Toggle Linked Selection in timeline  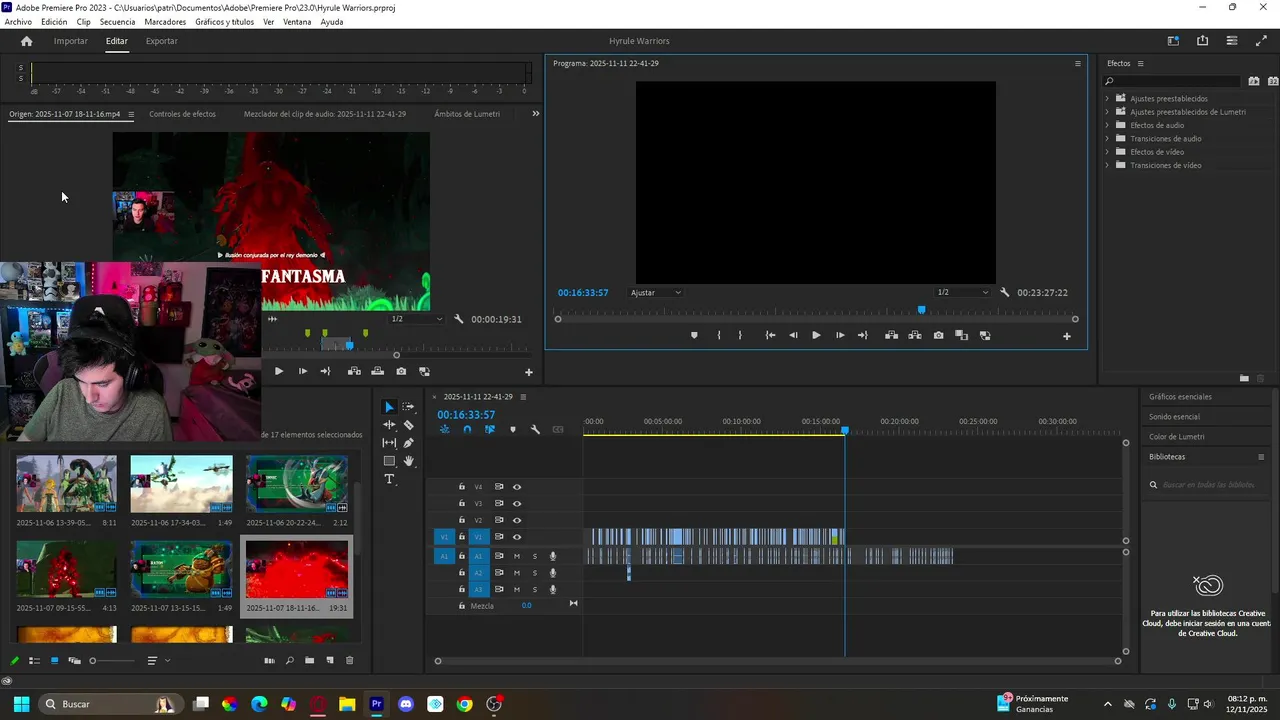pyautogui.click(x=490, y=430)
